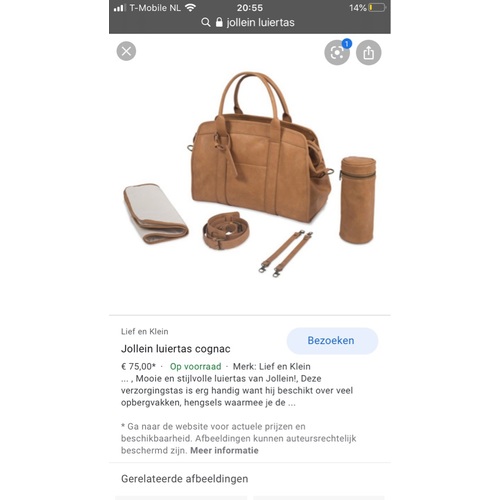
Task: Tap the 20:55 clock in status bar
Action: pos(250,8)
